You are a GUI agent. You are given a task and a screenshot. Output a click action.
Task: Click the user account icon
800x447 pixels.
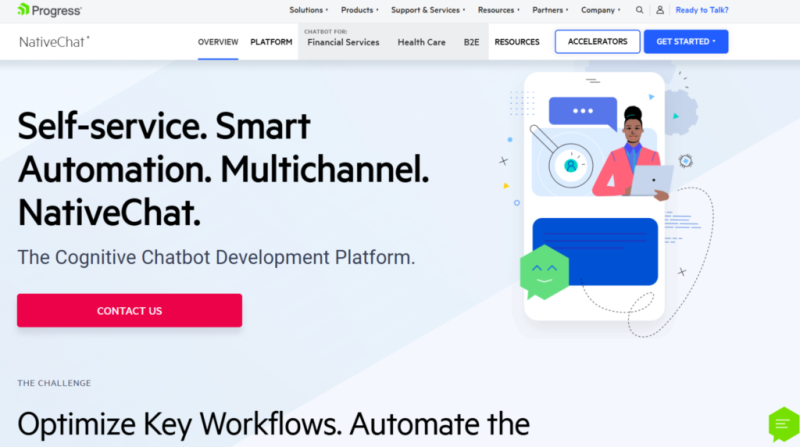click(660, 10)
